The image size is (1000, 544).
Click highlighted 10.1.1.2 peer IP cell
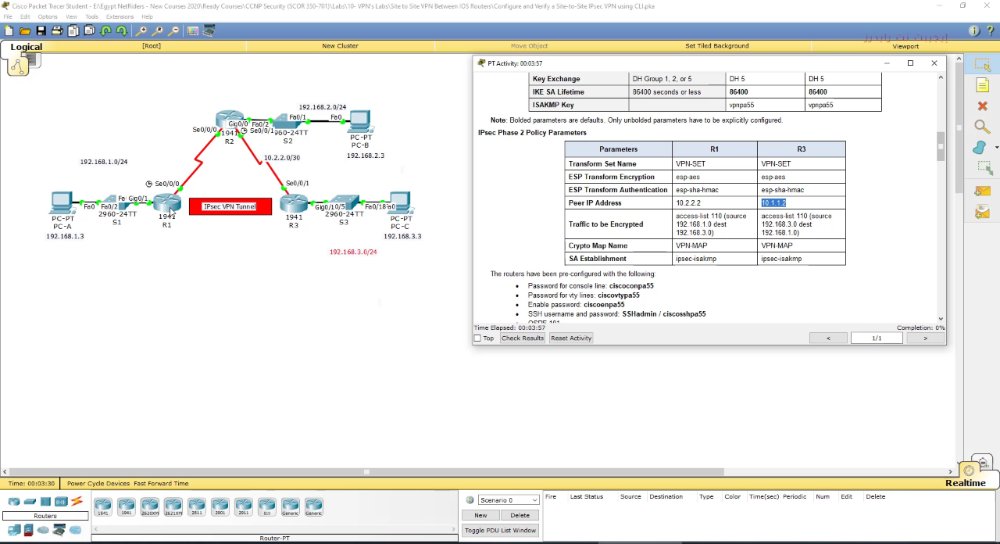[773, 203]
